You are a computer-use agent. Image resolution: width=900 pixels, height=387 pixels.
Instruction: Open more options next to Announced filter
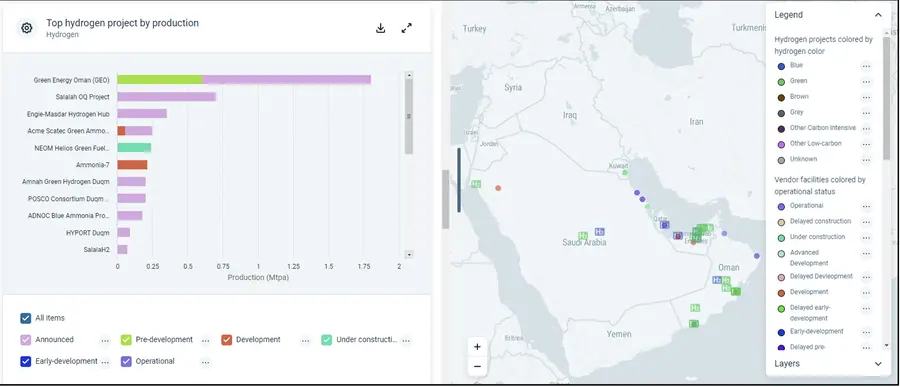tap(105, 340)
